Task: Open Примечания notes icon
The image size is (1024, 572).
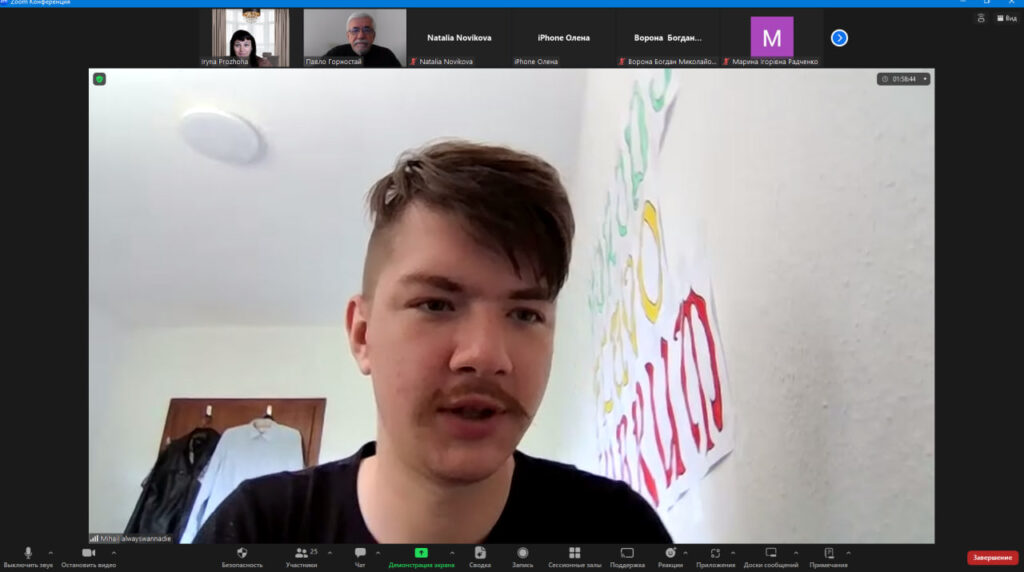Action: 828,554
